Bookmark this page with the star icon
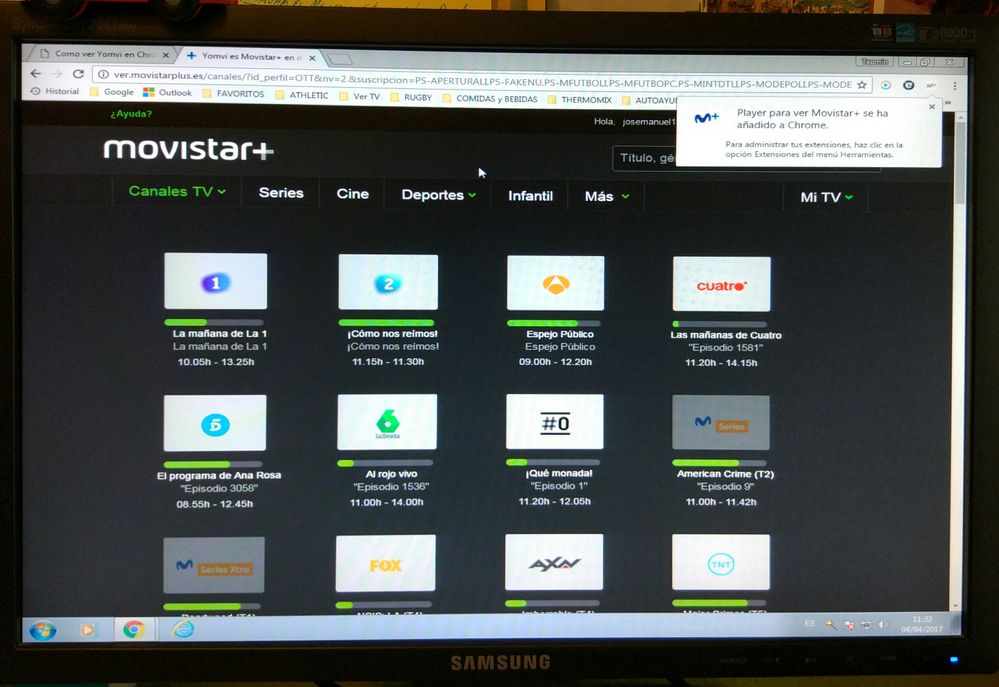 pyautogui.click(x=862, y=85)
